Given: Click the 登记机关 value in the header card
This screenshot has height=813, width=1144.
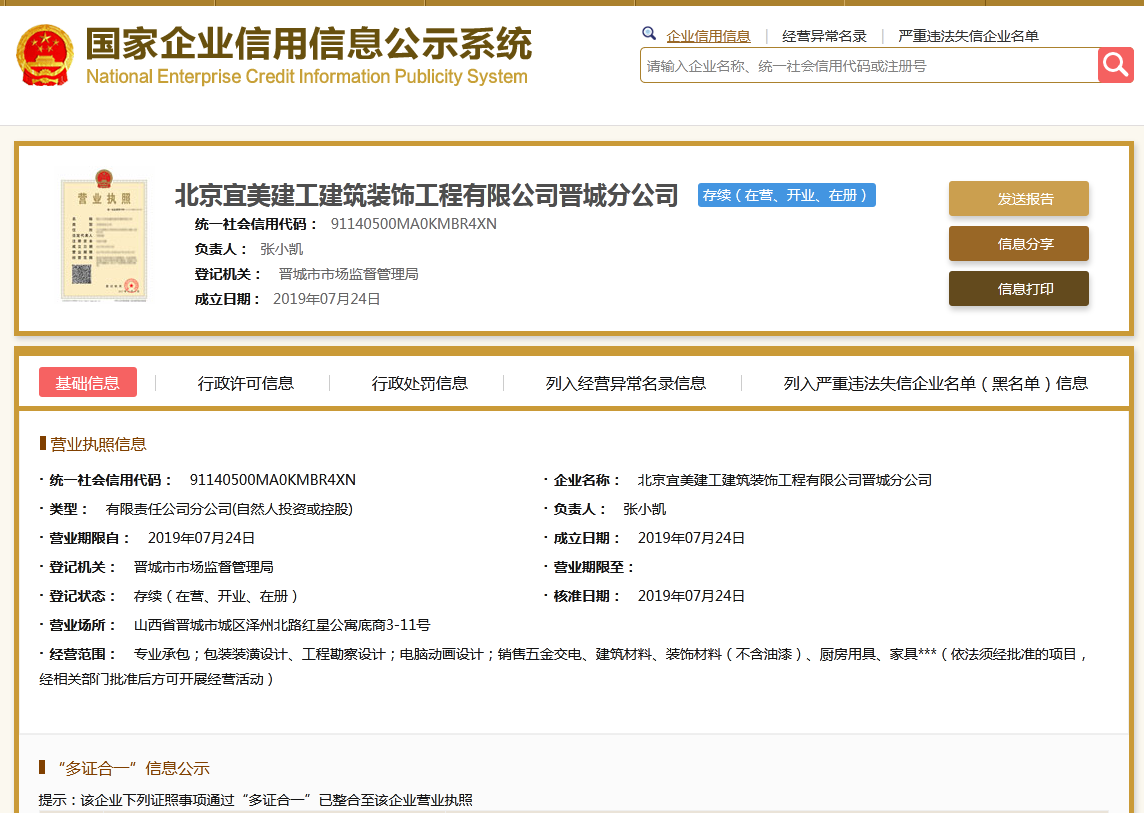Looking at the screenshot, I should point(348,274).
